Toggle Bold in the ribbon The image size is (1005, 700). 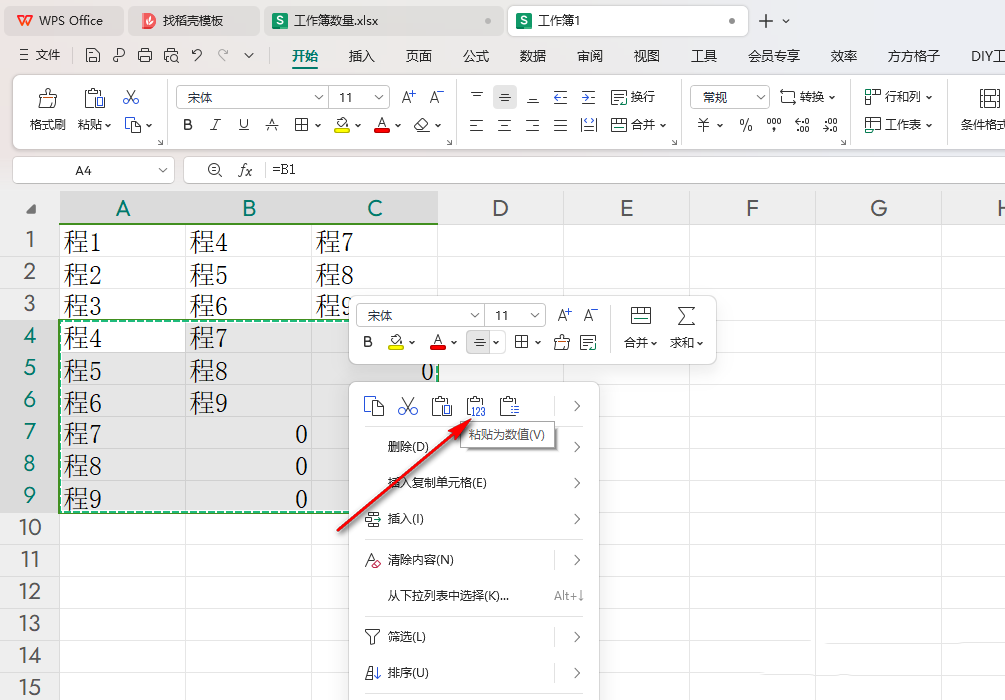(x=187, y=125)
